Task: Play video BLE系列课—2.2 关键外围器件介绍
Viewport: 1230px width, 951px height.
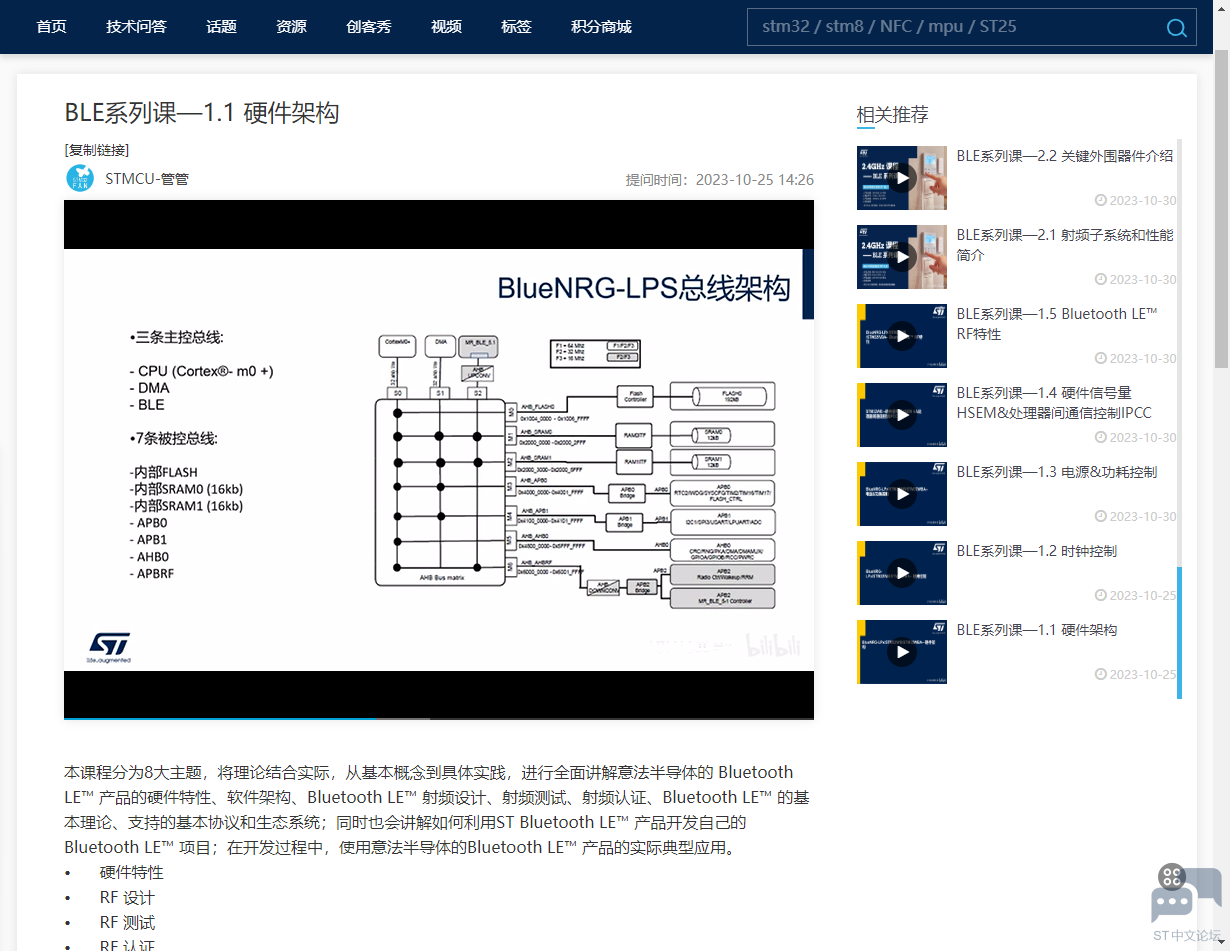Action: pyautogui.click(x=902, y=178)
